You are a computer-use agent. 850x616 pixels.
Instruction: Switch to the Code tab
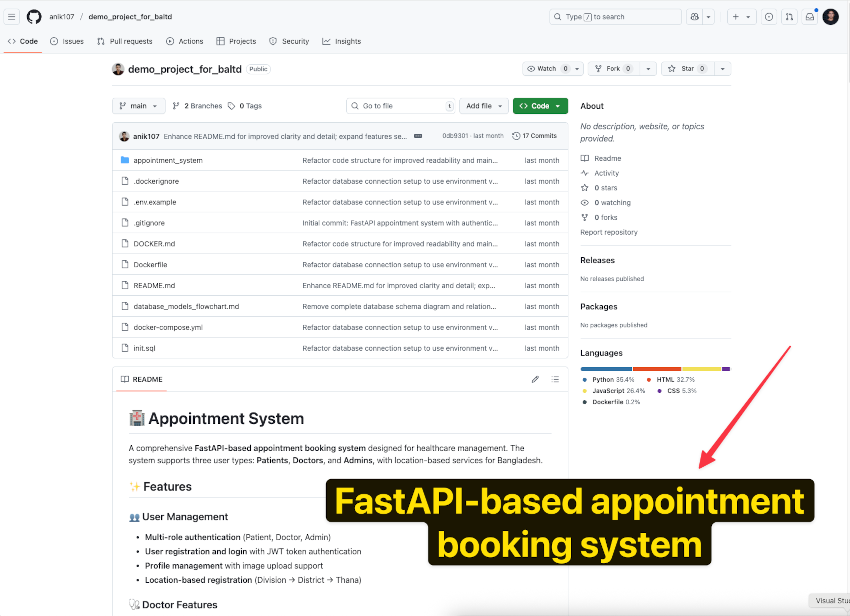23,41
